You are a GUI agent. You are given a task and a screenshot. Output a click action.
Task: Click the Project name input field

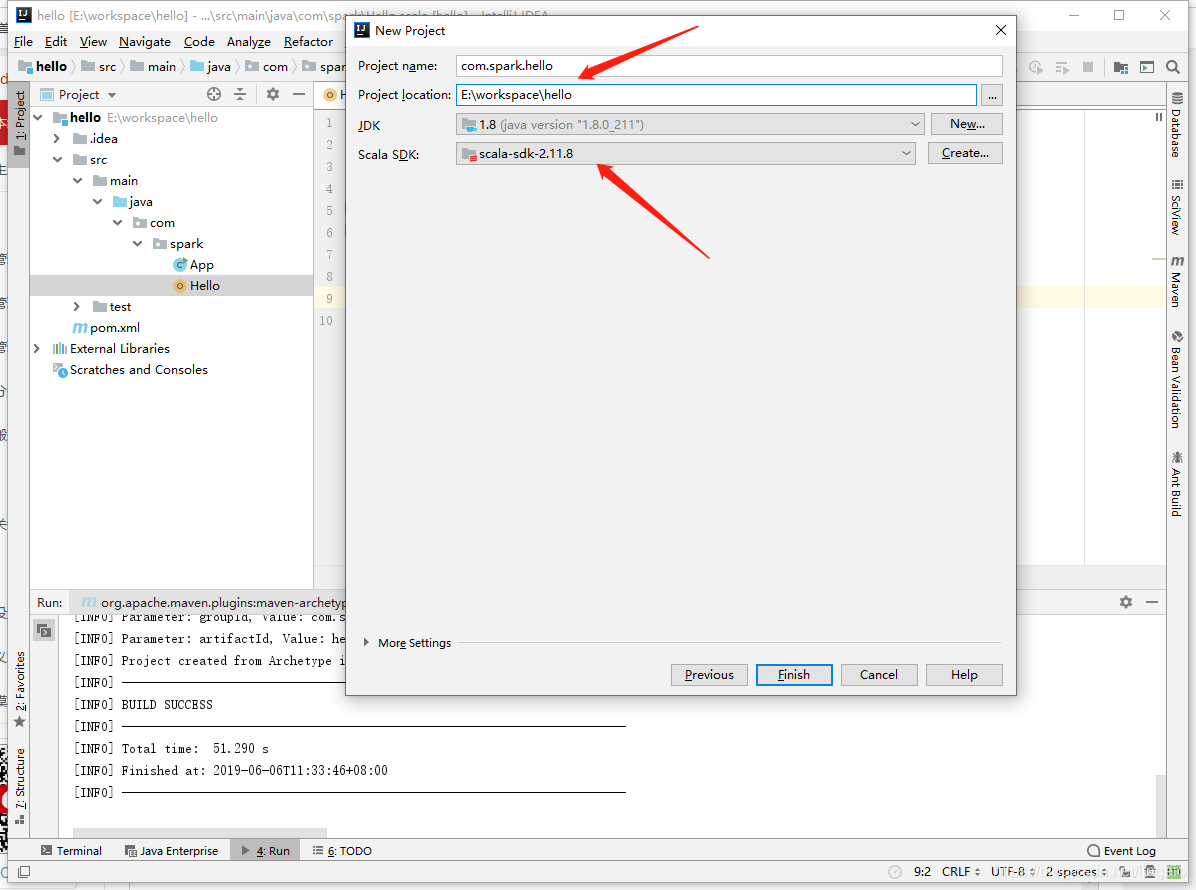[729, 66]
